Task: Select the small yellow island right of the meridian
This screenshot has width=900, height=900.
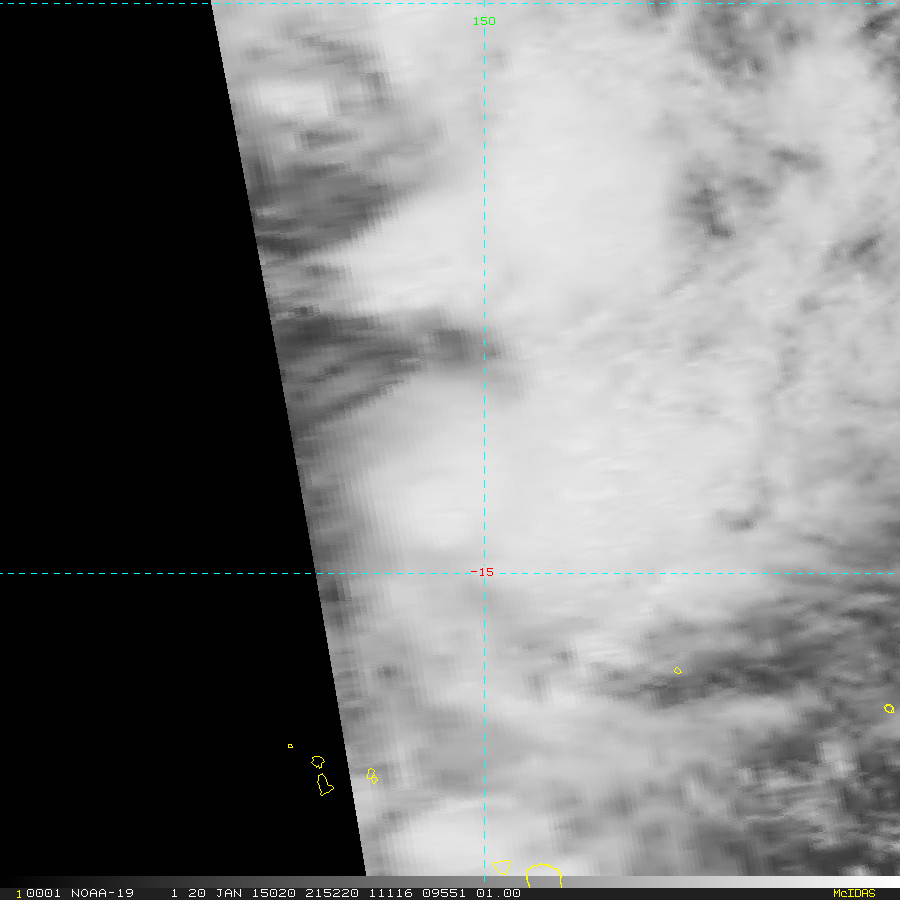Action: (678, 670)
